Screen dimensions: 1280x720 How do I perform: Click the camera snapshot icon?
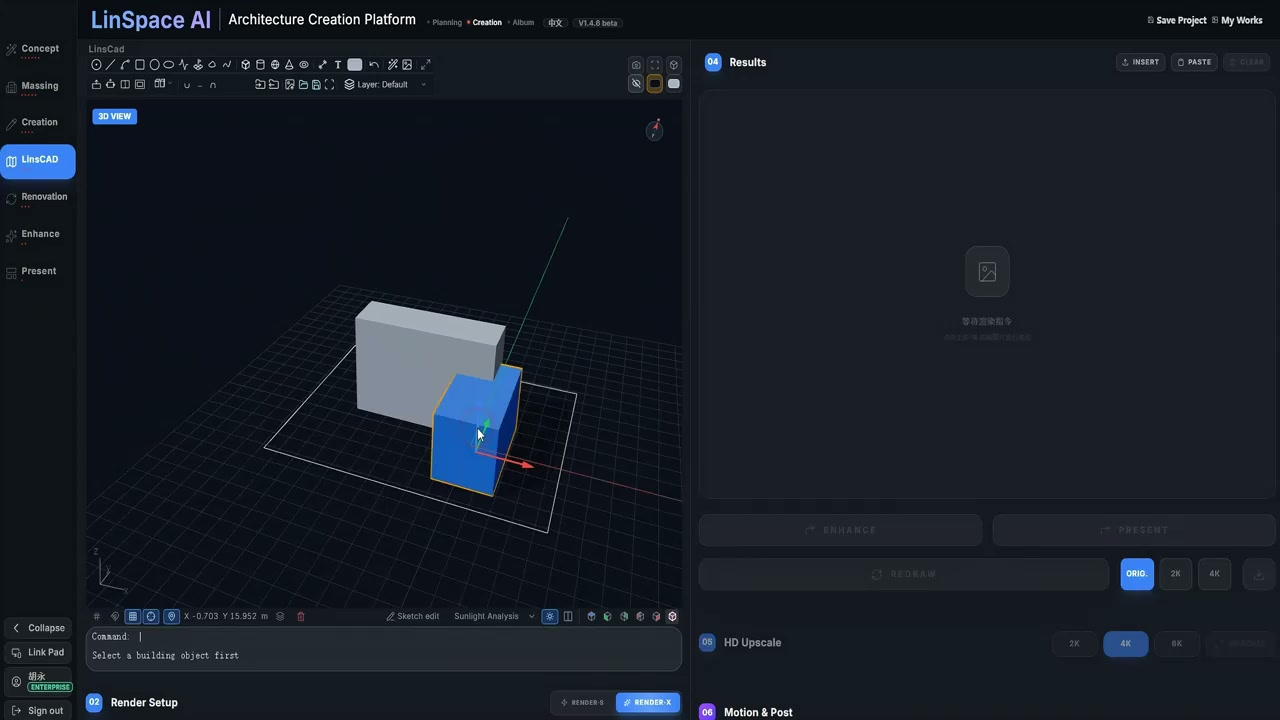click(x=636, y=65)
